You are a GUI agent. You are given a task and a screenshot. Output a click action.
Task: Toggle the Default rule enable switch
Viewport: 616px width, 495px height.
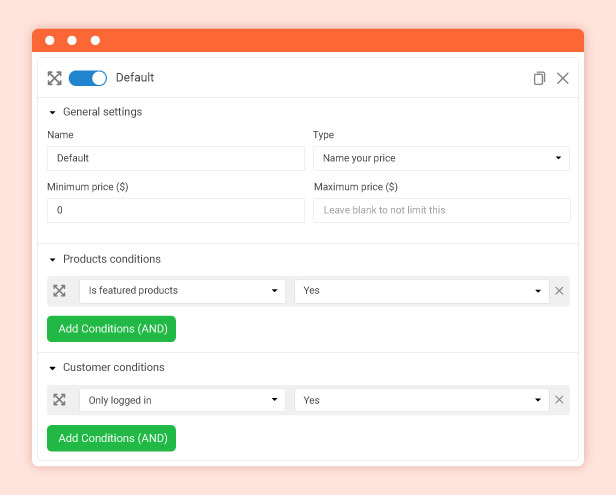(x=88, y=78)
